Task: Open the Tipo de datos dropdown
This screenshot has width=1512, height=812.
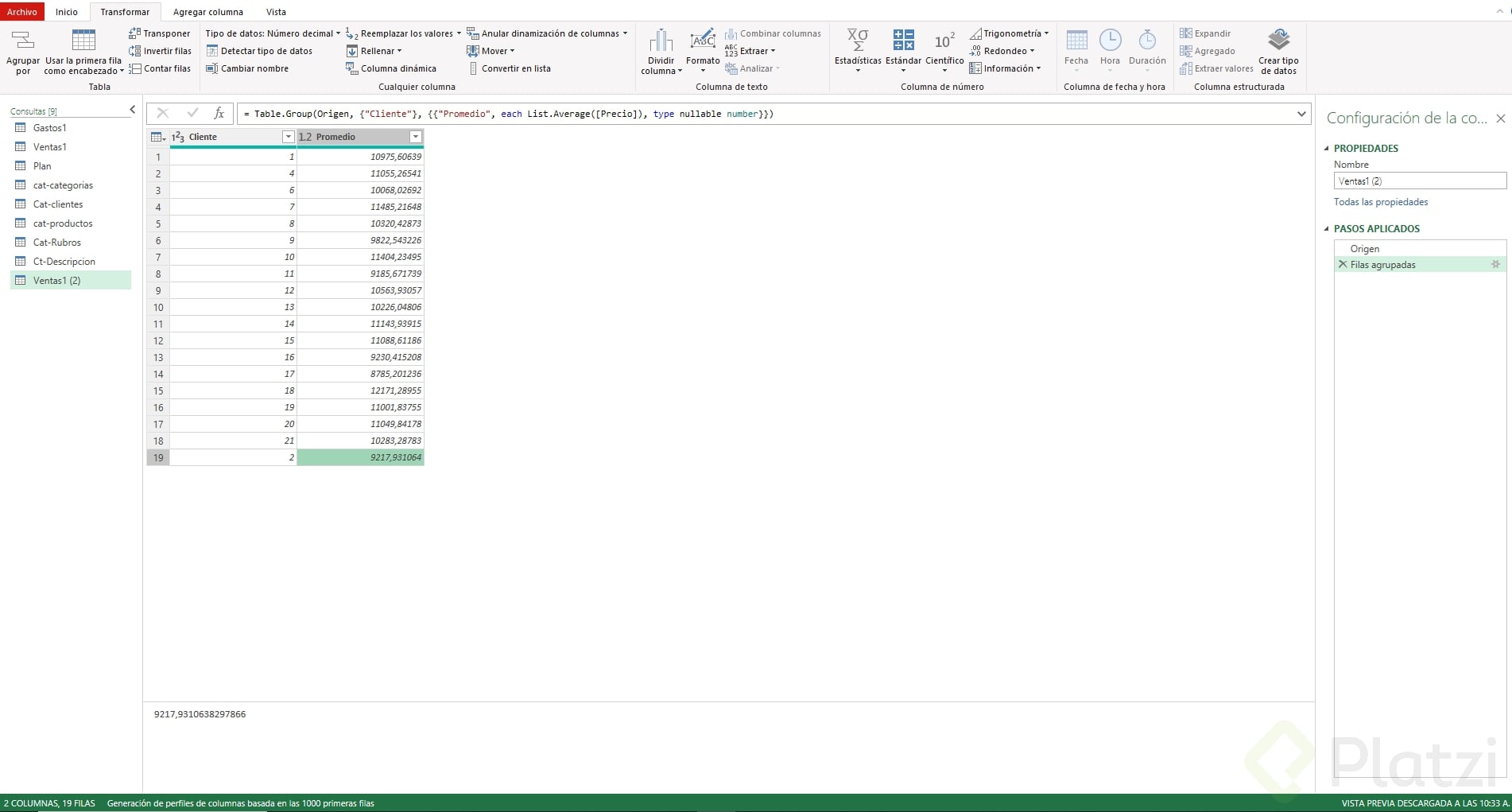Action: [x=273, y=33]
